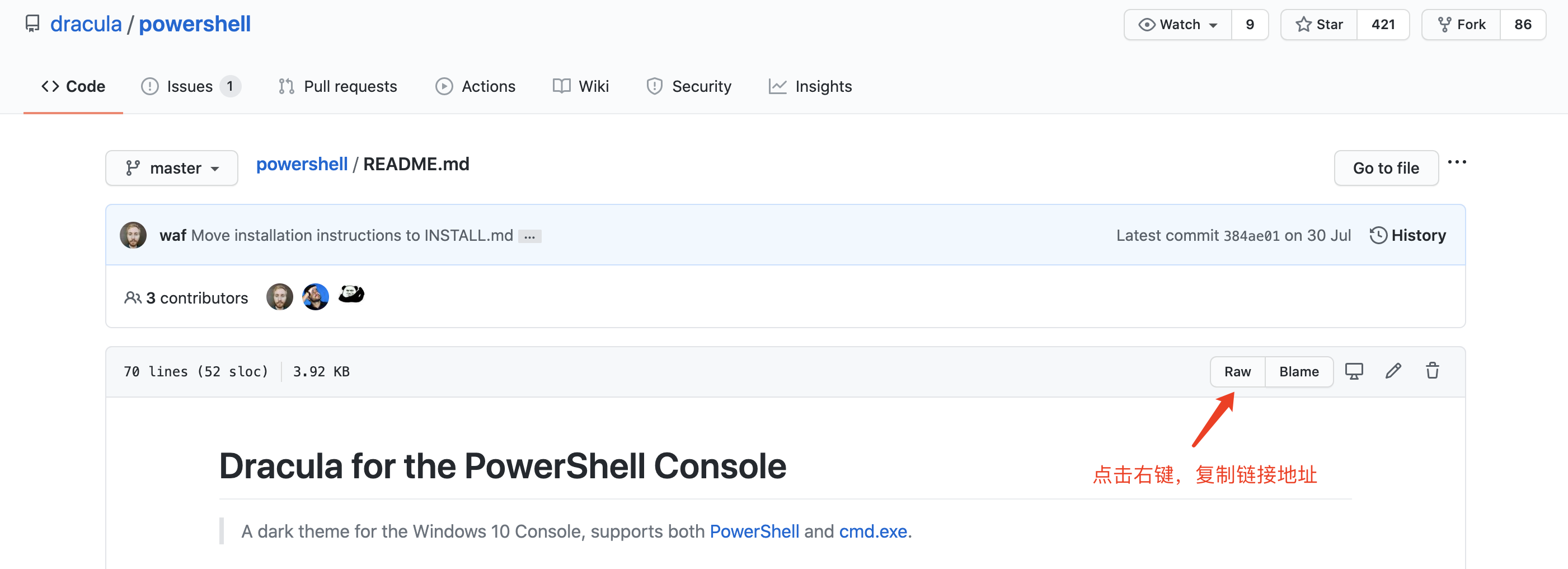Screen dimensions: 1568x569
Task: Star the dracula powershell repository
Action: click(x=1319, y=25)
